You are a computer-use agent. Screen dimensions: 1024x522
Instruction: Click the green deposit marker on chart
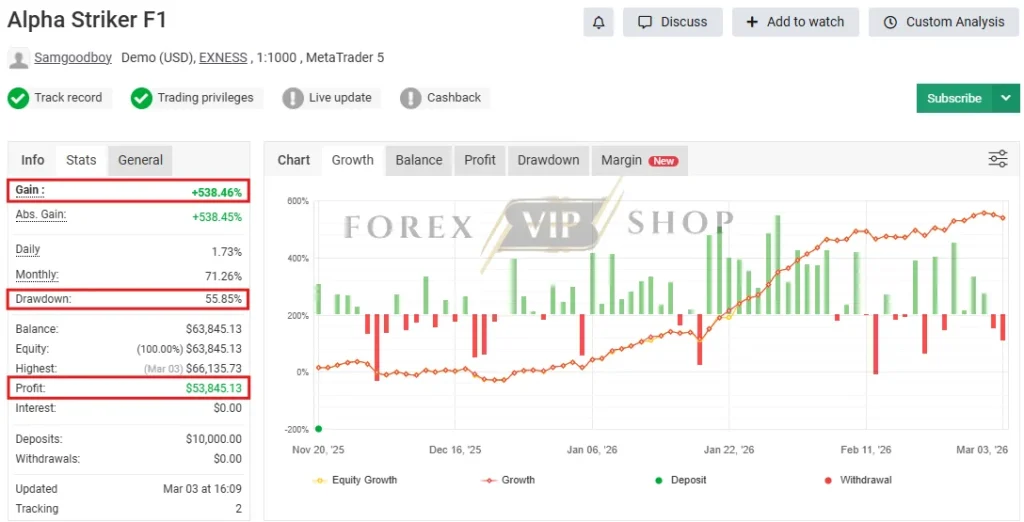pyautogui.click(x=318, y=429)
